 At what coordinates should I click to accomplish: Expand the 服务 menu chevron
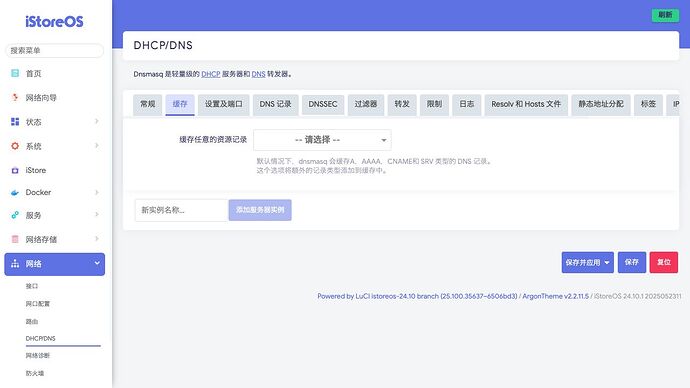96,215
